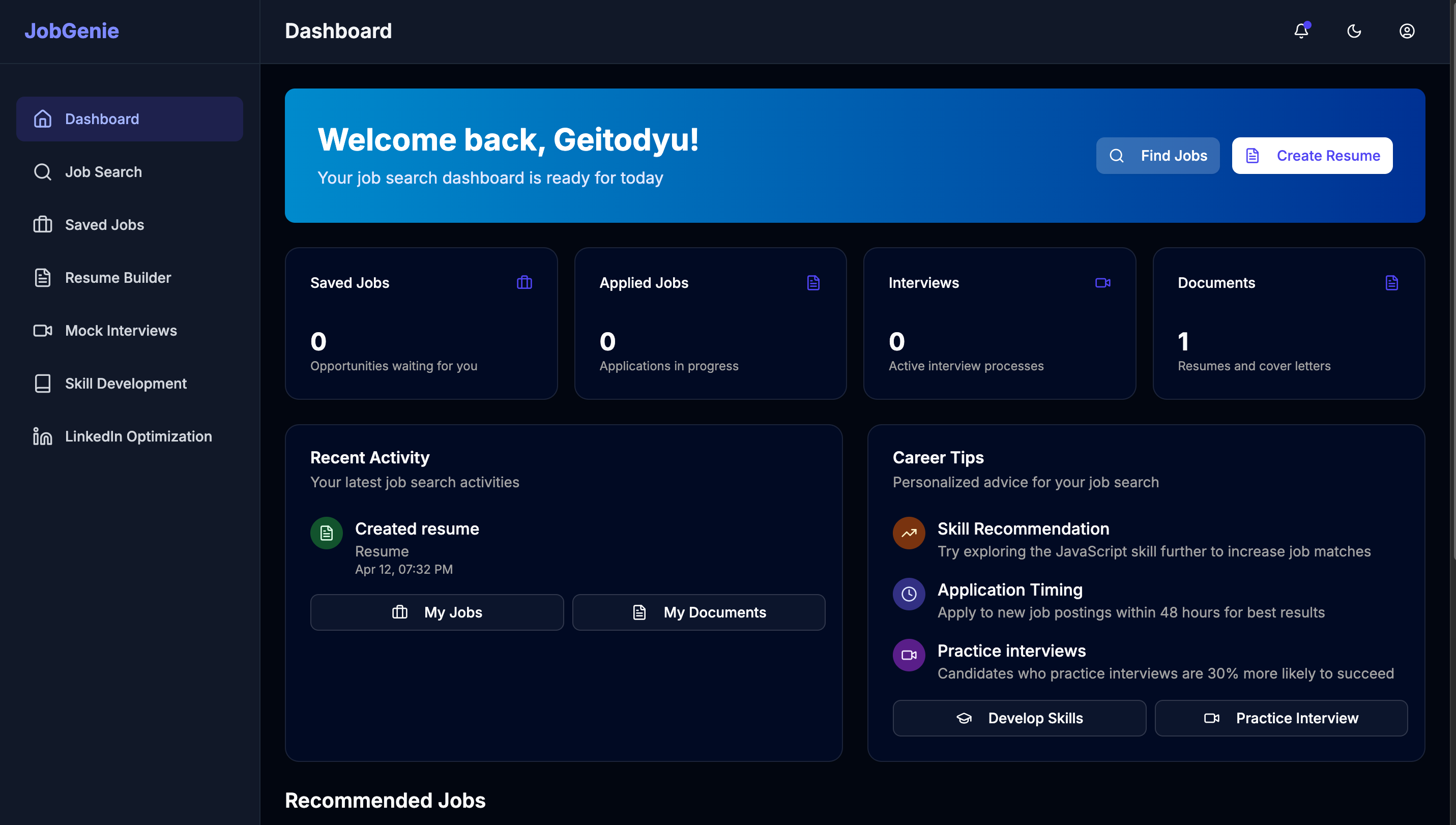Go to Resume Builder in the sidebar

coord(118,278)
